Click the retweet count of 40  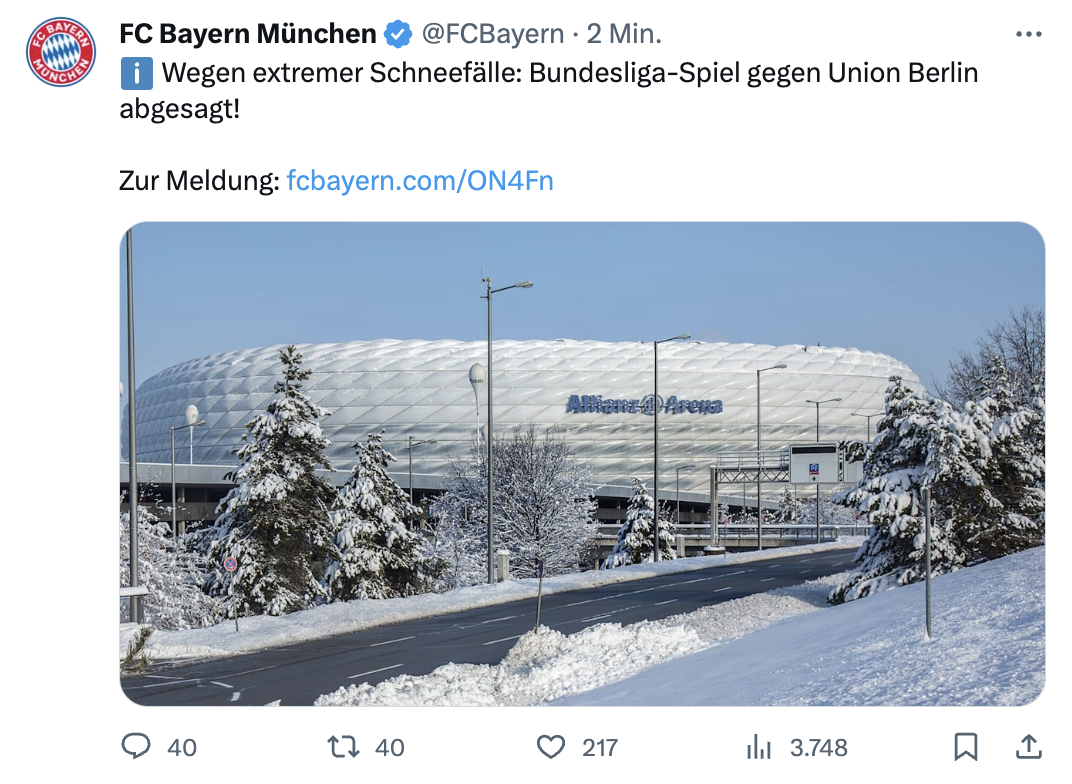(x=390, y=747)
